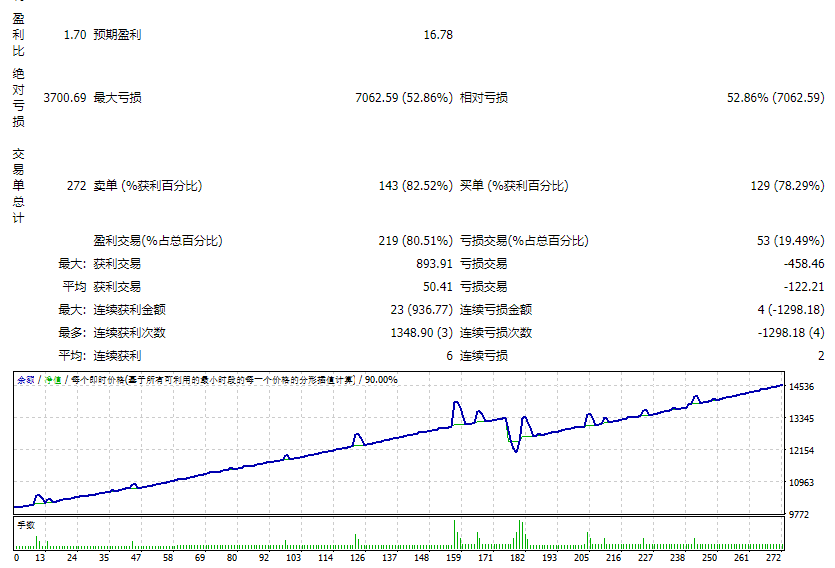Click the expected payoff value 16.78
This screenshot has height=568, width=835.
point(438,35)
